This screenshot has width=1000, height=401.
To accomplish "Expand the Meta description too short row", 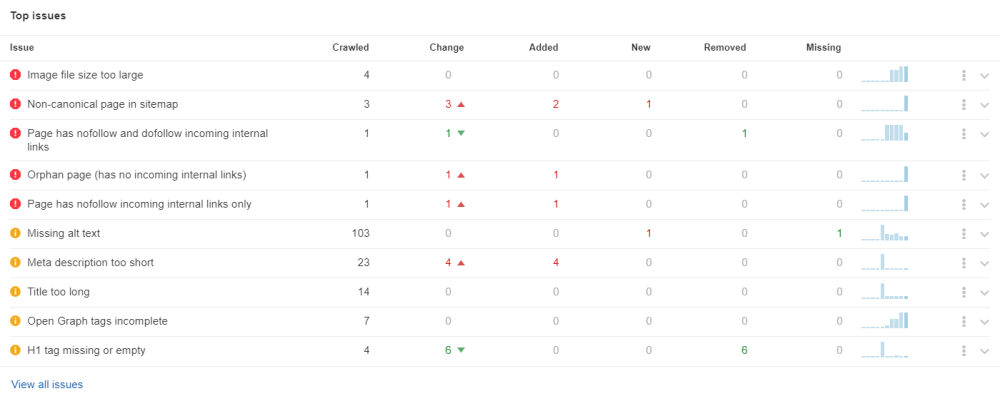I will pyautogui.click(x=984, y=264).
